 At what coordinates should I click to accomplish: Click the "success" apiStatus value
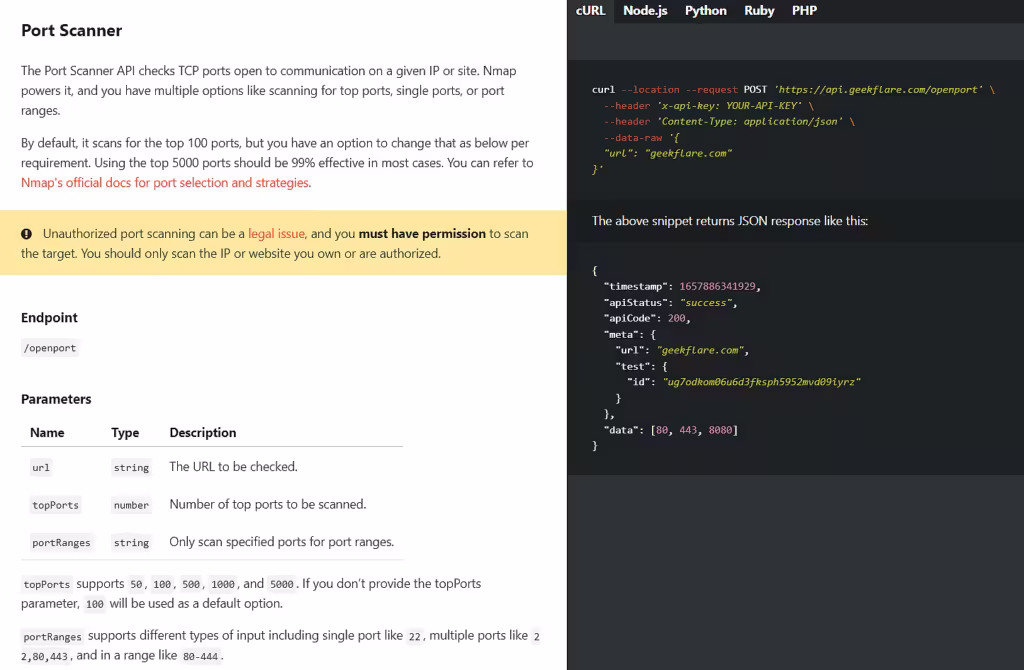(x=706, y=303)
